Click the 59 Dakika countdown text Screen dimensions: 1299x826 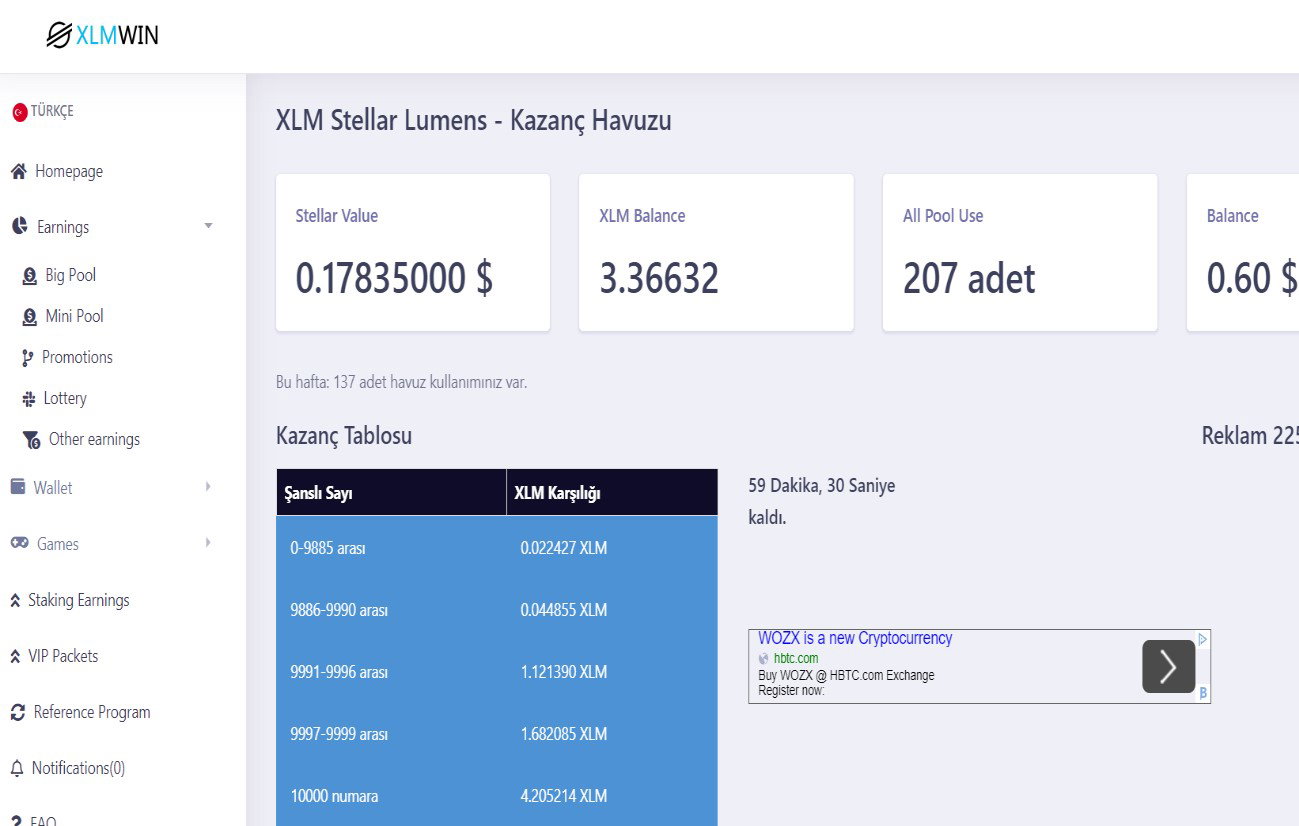pyautogui.click(x=822, y=502)
